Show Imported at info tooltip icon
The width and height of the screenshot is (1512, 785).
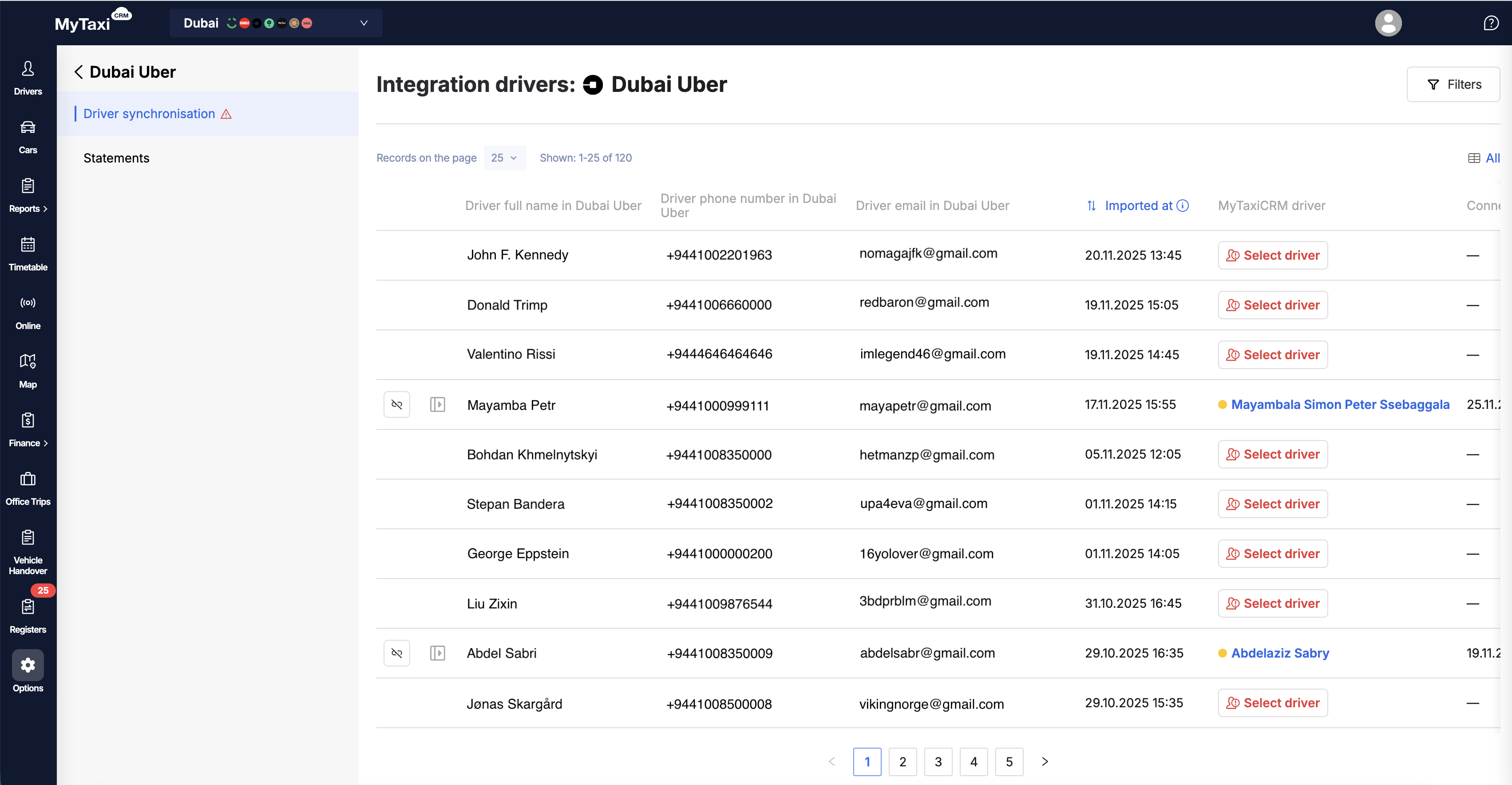[1183, 206]
